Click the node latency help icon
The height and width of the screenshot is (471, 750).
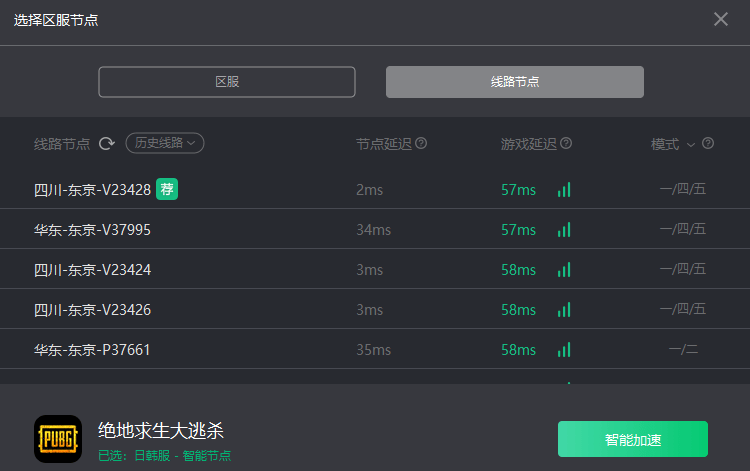click(x=421, y=144)
